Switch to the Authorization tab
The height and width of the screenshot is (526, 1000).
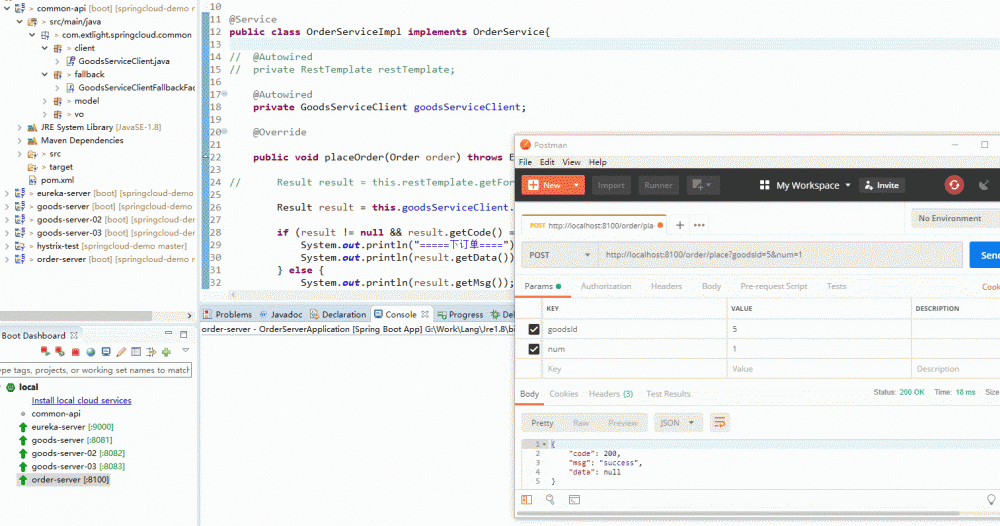pyautogui.click(x=606, y=286)
